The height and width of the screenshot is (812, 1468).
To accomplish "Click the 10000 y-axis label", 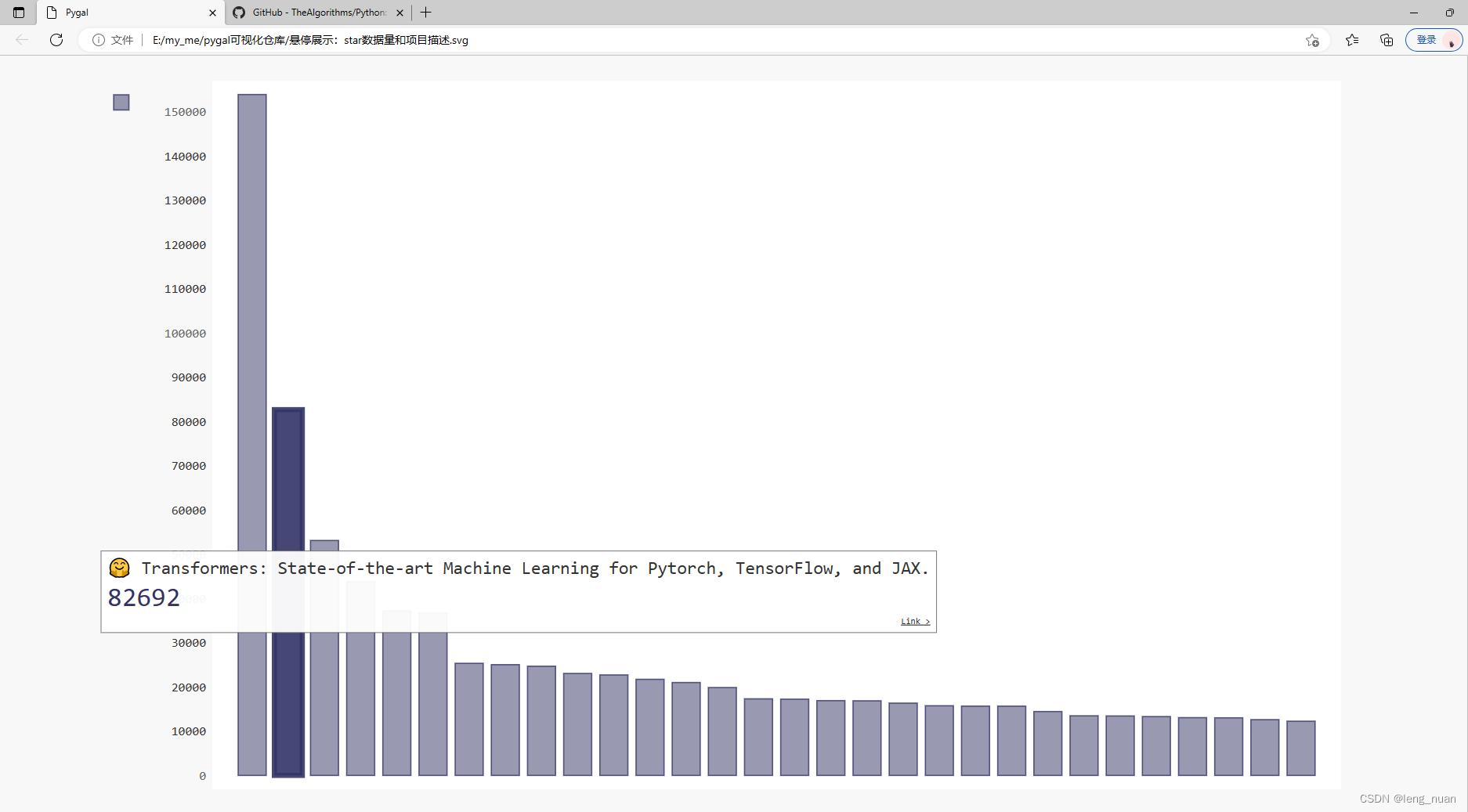I will (x=189, y=731).
